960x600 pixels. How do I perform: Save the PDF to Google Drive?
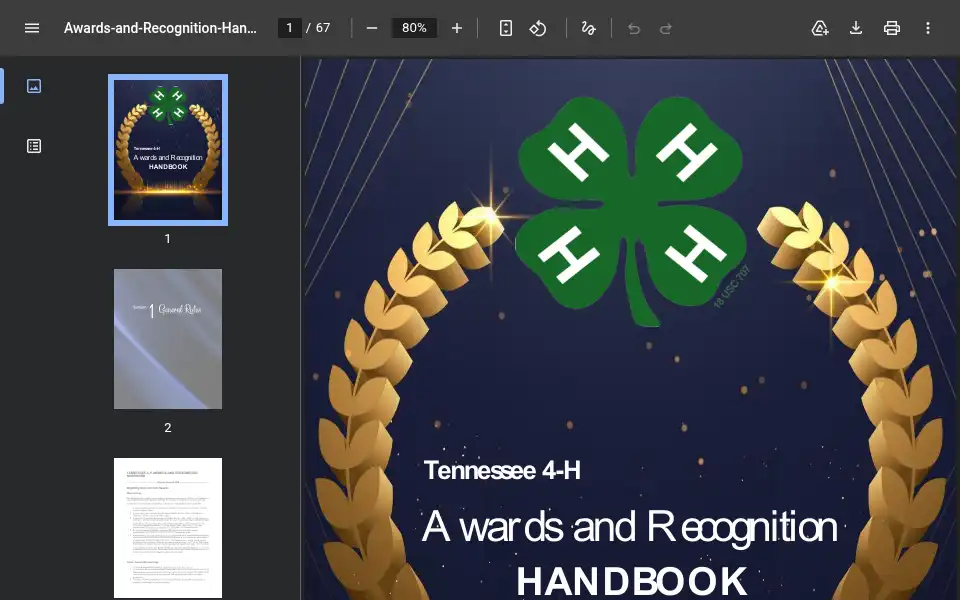(x=820, y=28)
